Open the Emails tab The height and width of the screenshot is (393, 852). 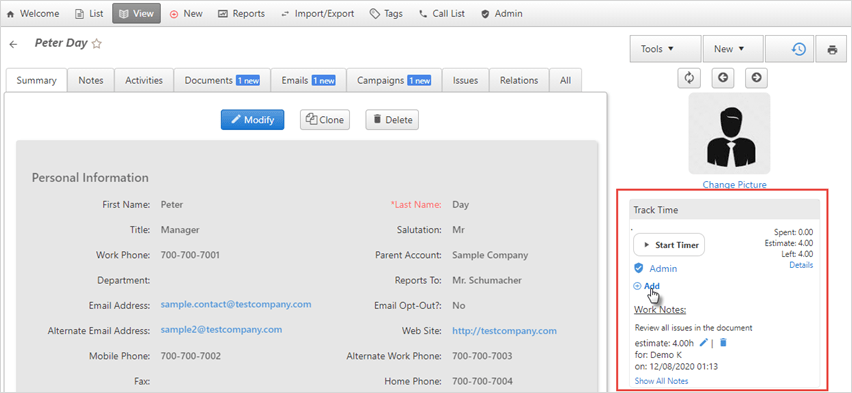(308, 80)
